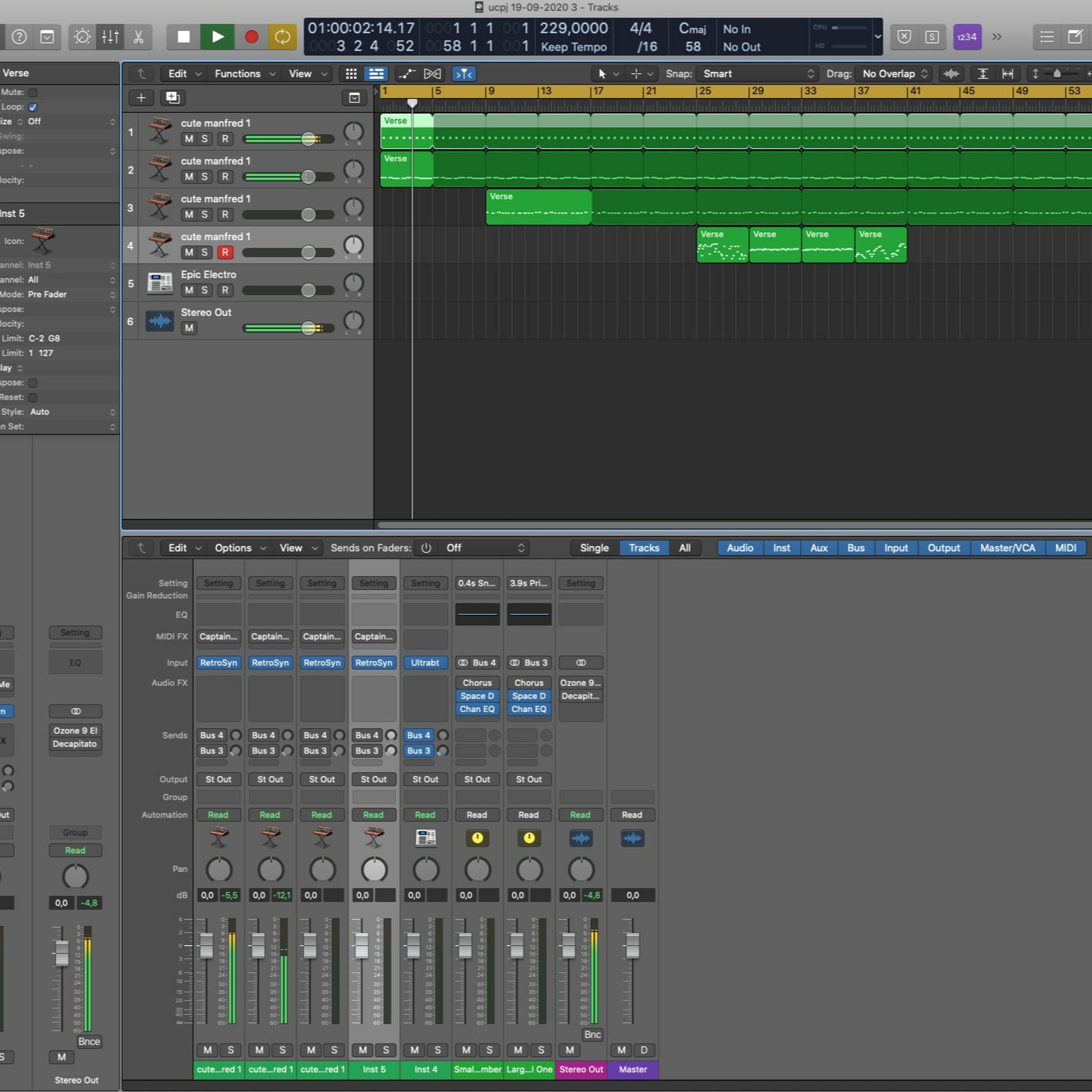Click the Play button in transport
The width and height of the screenshot is (1092, 1092).
(x=217, y=37)
